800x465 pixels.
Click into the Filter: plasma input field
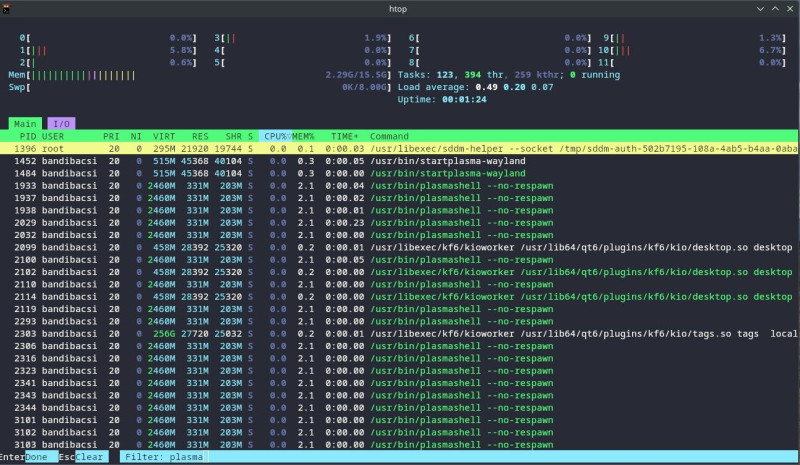coord(460,457)
